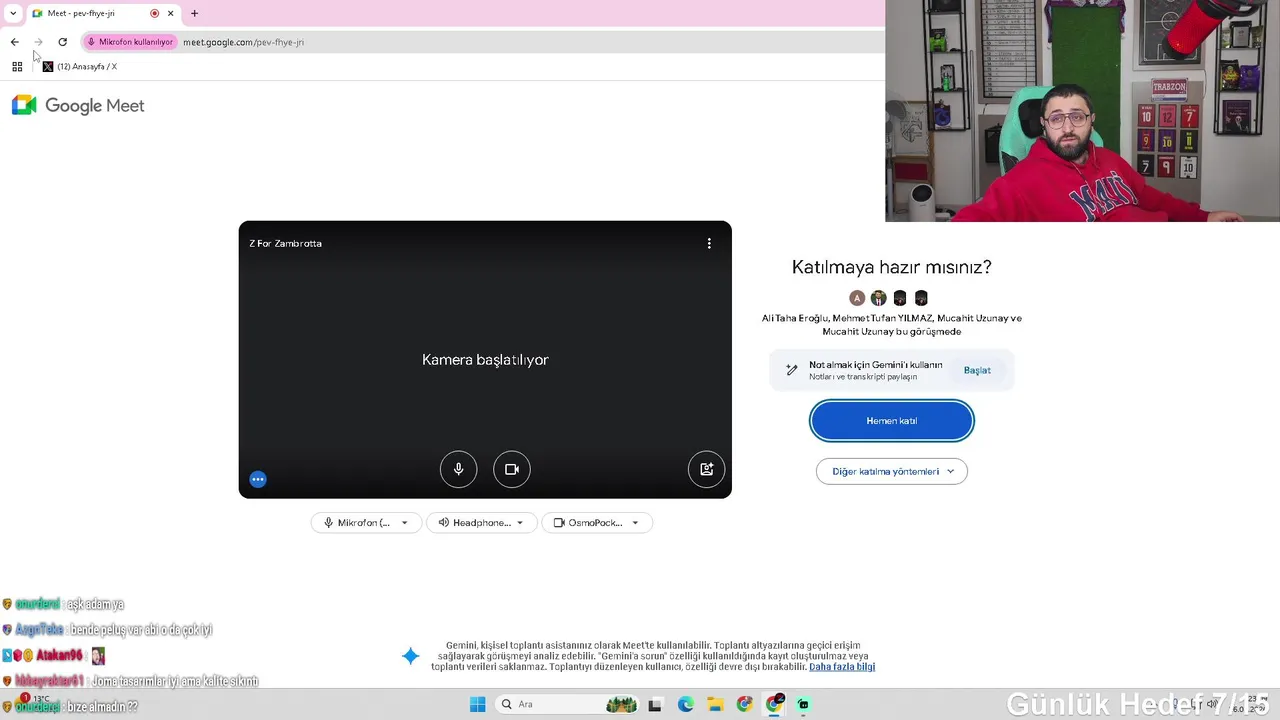
Task: Click the participant avatar with letter A
Action: click(x=857, y=298)
